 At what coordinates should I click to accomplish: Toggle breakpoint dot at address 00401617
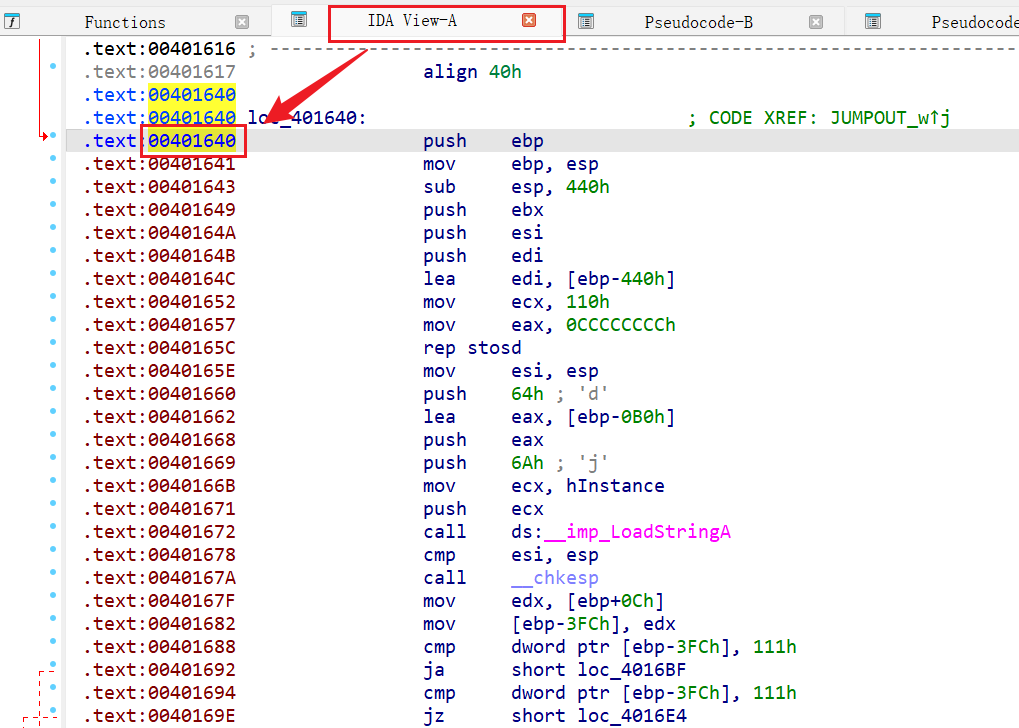pyautogui.click(x=53, y=66)
